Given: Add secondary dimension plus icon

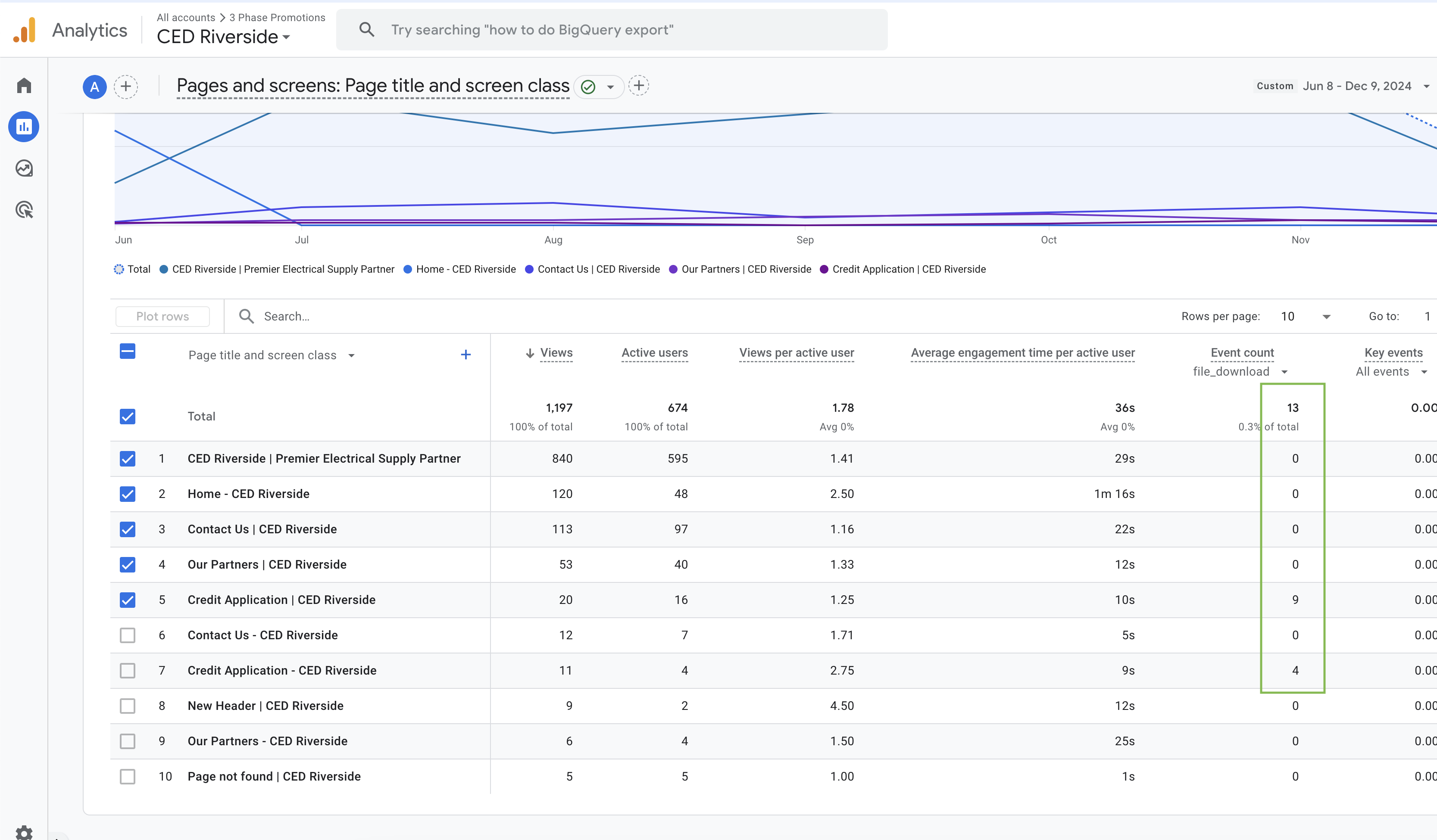Looking at the screenshot, I should tap(466, 355).
